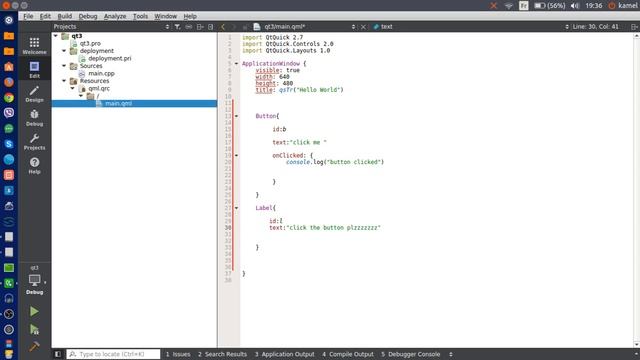
Task: Open the Projects mode
Action: pyautogui.click(x=34, y=142)
